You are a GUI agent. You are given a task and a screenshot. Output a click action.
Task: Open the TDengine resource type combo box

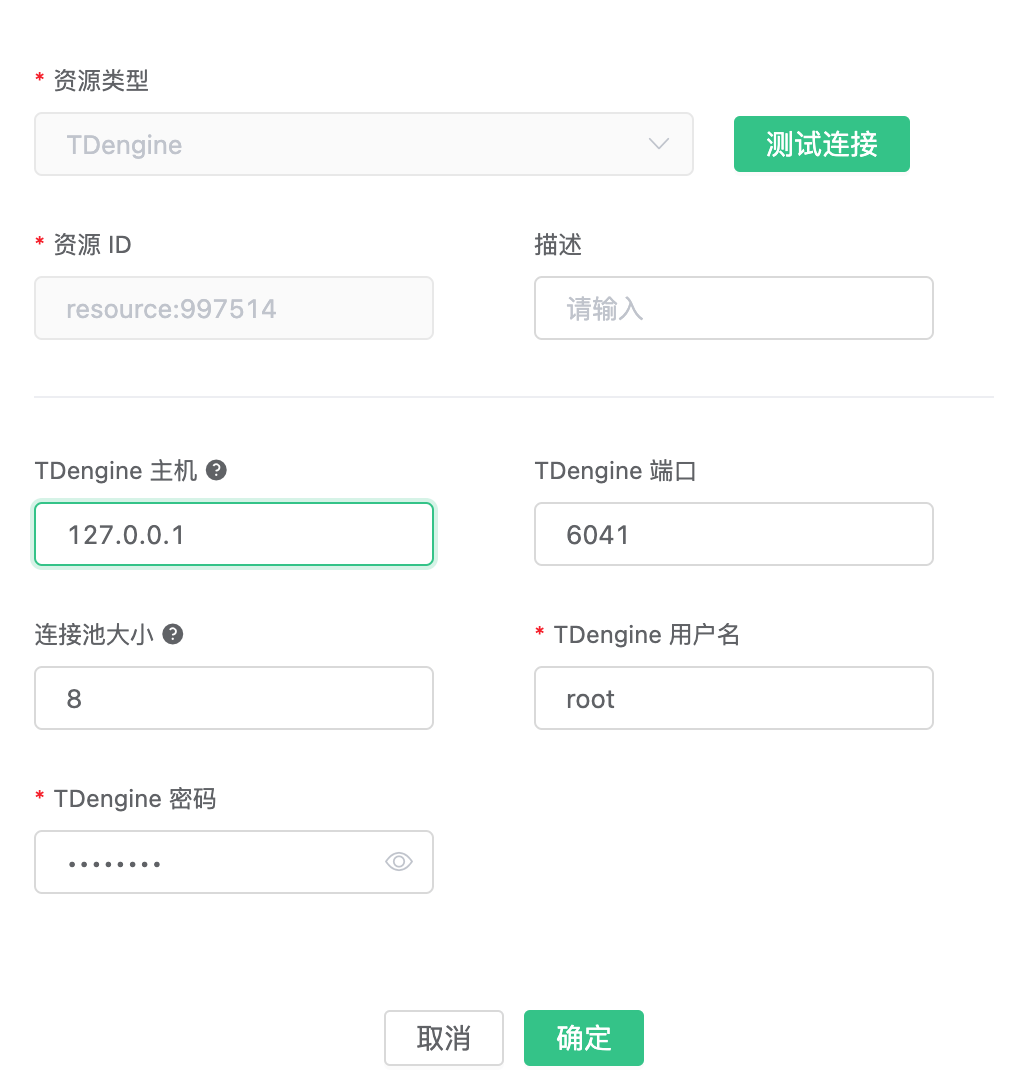click(340, 144)
